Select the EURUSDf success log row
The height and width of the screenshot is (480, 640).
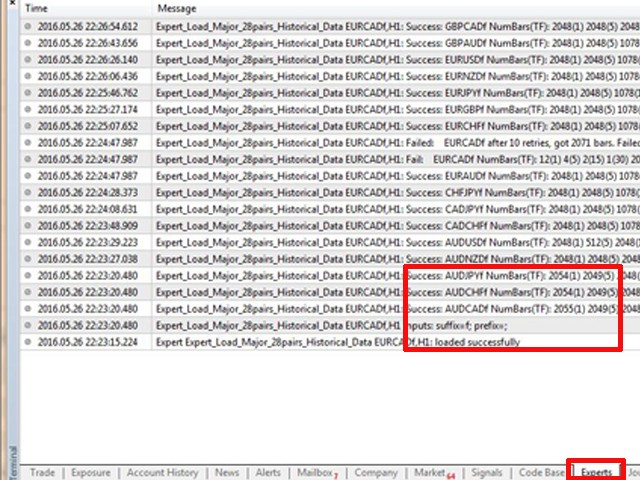coord(330,60)
